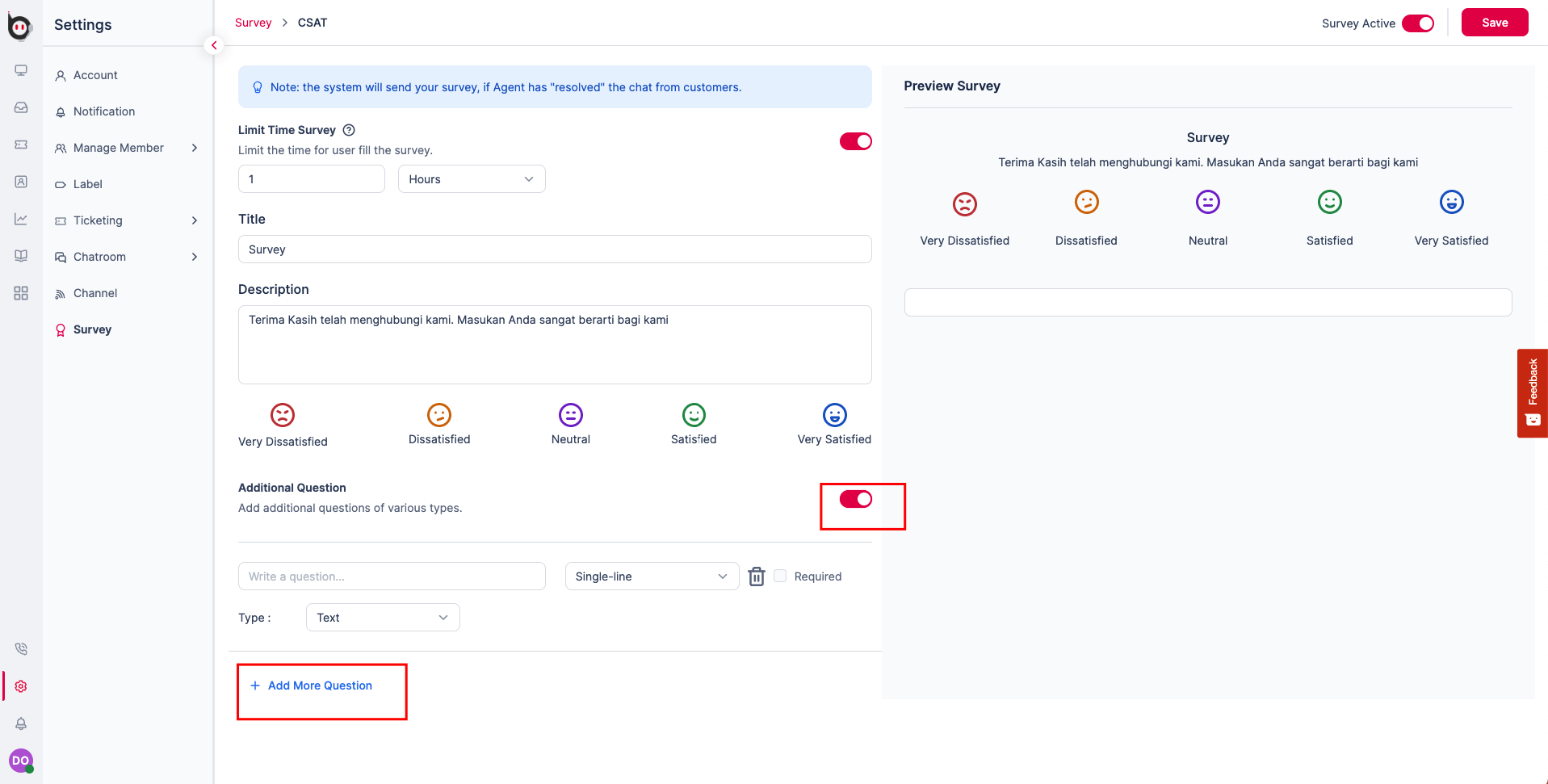Click the Neutral purple face in the editor

coord(570,415)
